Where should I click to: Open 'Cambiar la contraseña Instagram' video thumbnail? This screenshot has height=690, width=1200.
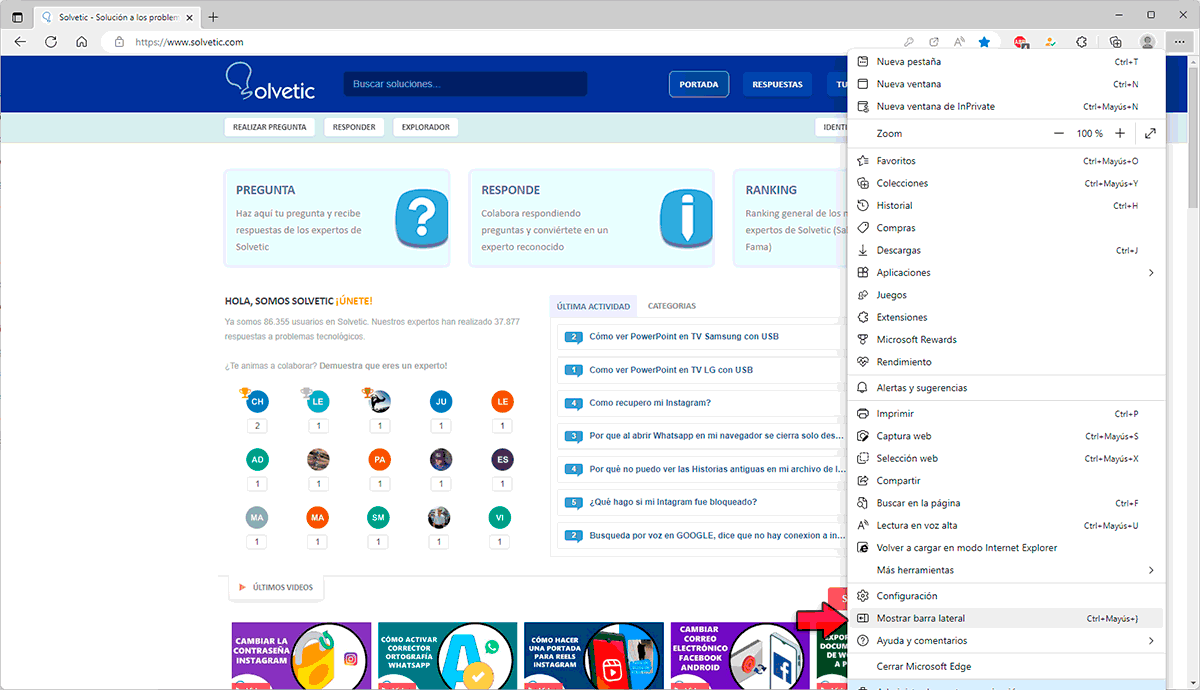[x=301, y=656]
